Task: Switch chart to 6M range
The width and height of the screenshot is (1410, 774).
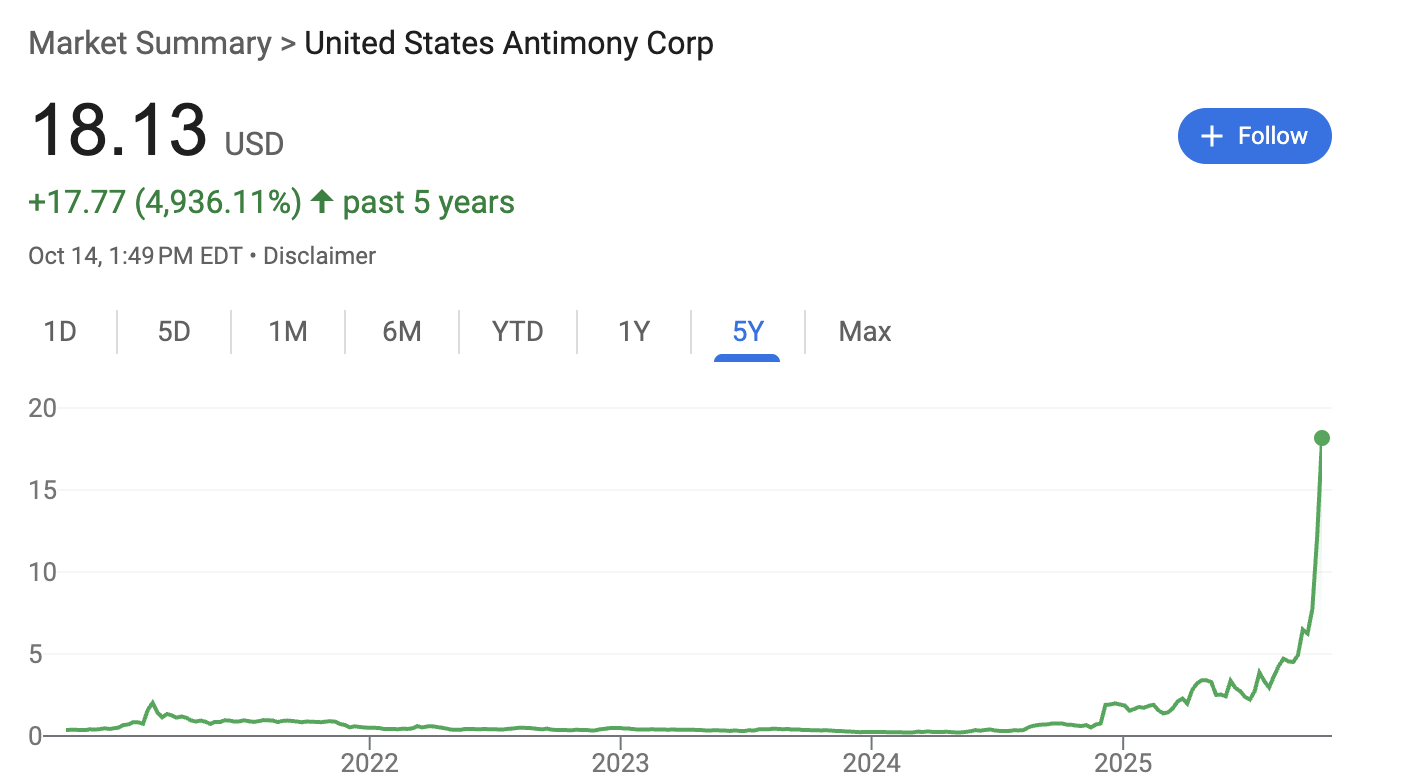Action: (402, 331)
